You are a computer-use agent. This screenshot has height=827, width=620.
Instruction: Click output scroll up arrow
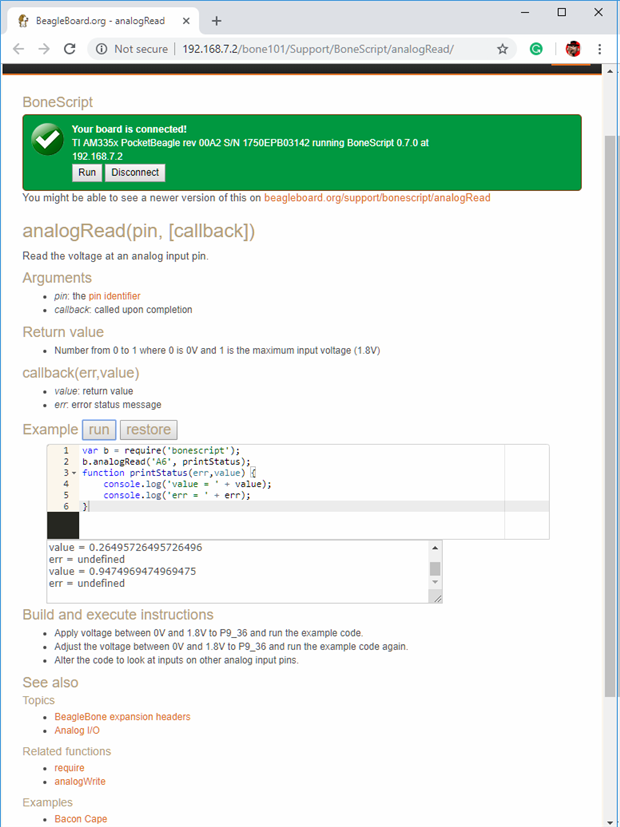pos(435,548)
